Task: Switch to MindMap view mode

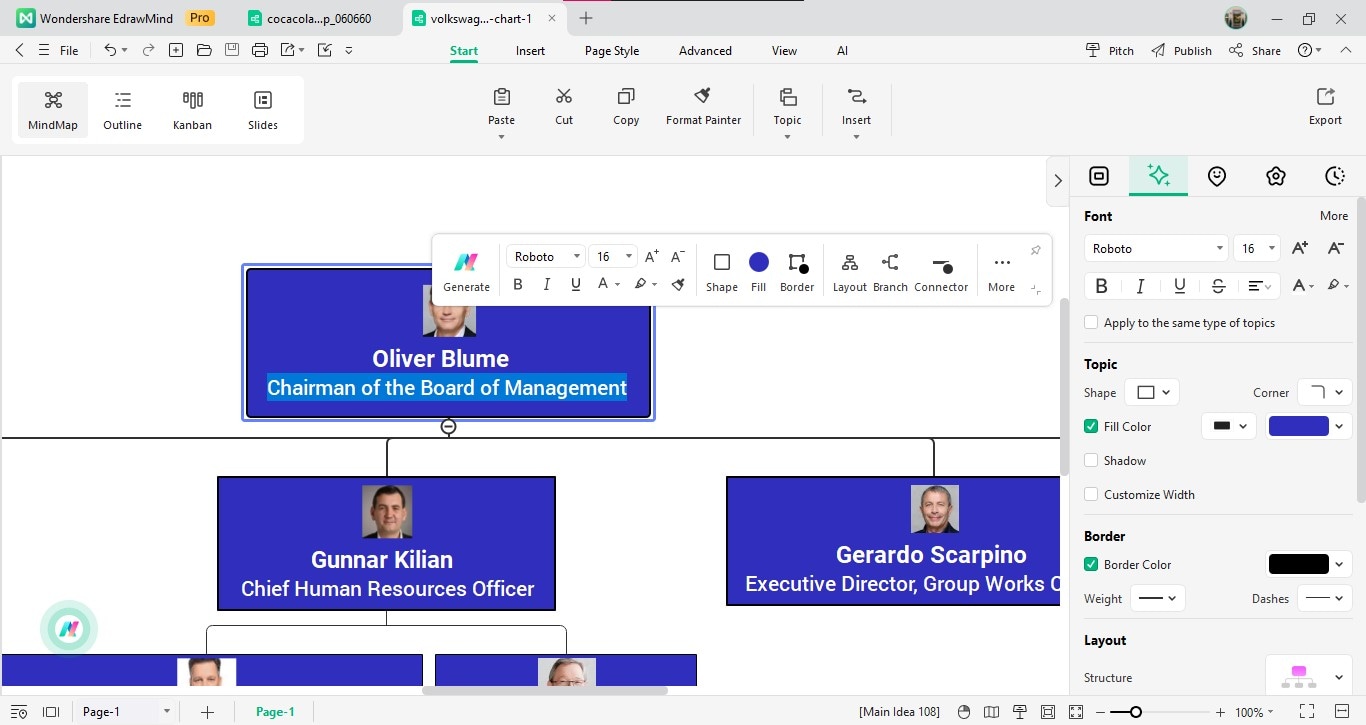Action: click(53, 110)
